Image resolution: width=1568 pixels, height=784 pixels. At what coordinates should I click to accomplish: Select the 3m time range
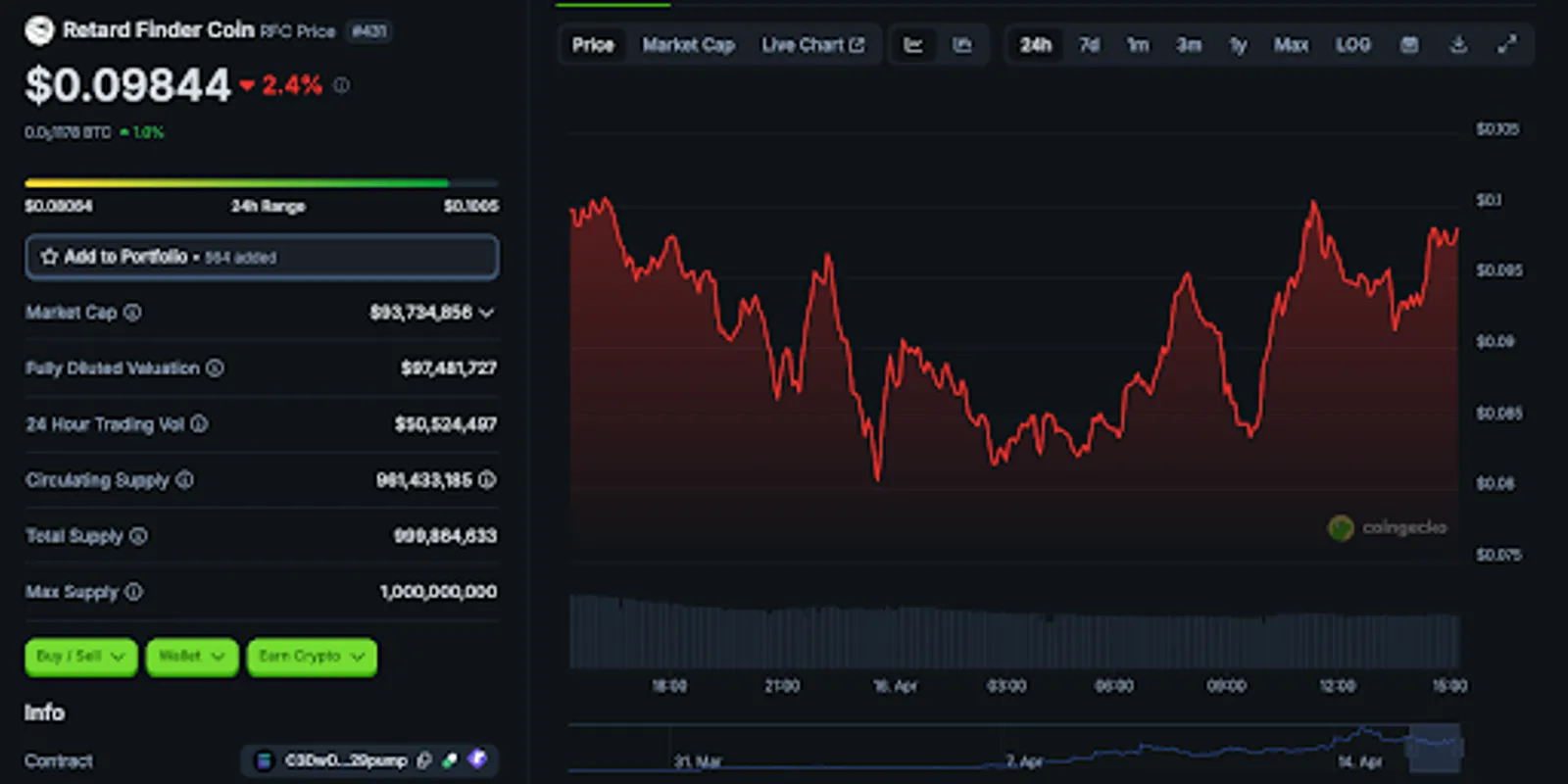click(x=1189, y=45)
